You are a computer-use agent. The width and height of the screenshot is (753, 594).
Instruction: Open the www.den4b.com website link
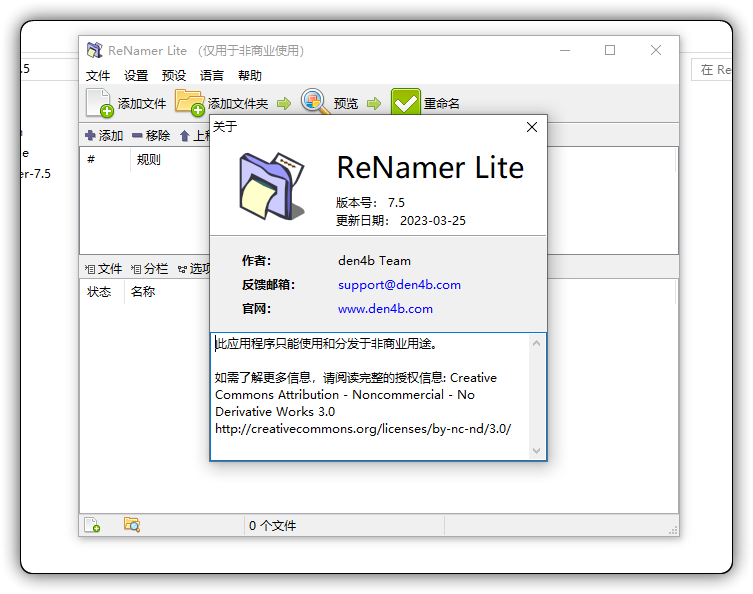click(385, 309)
